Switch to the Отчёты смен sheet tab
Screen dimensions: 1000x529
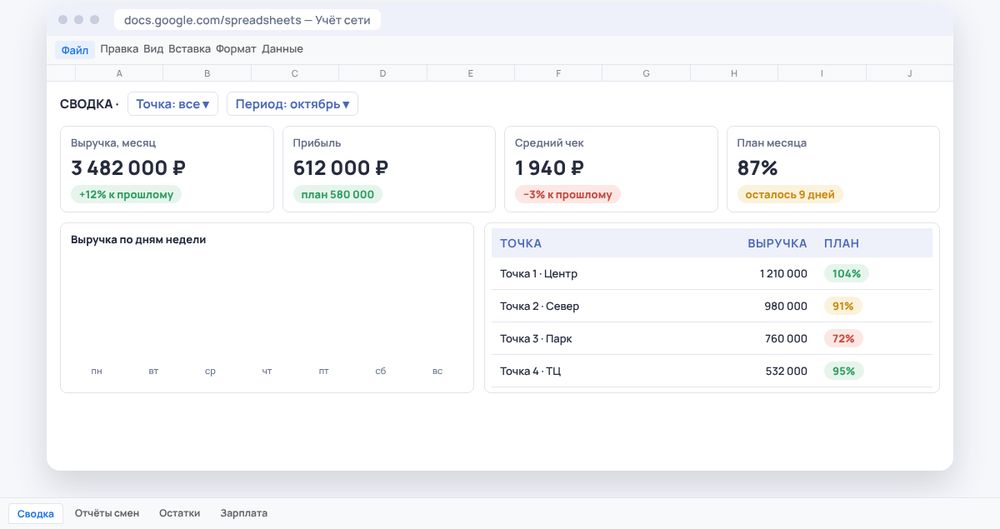(107, 513)
